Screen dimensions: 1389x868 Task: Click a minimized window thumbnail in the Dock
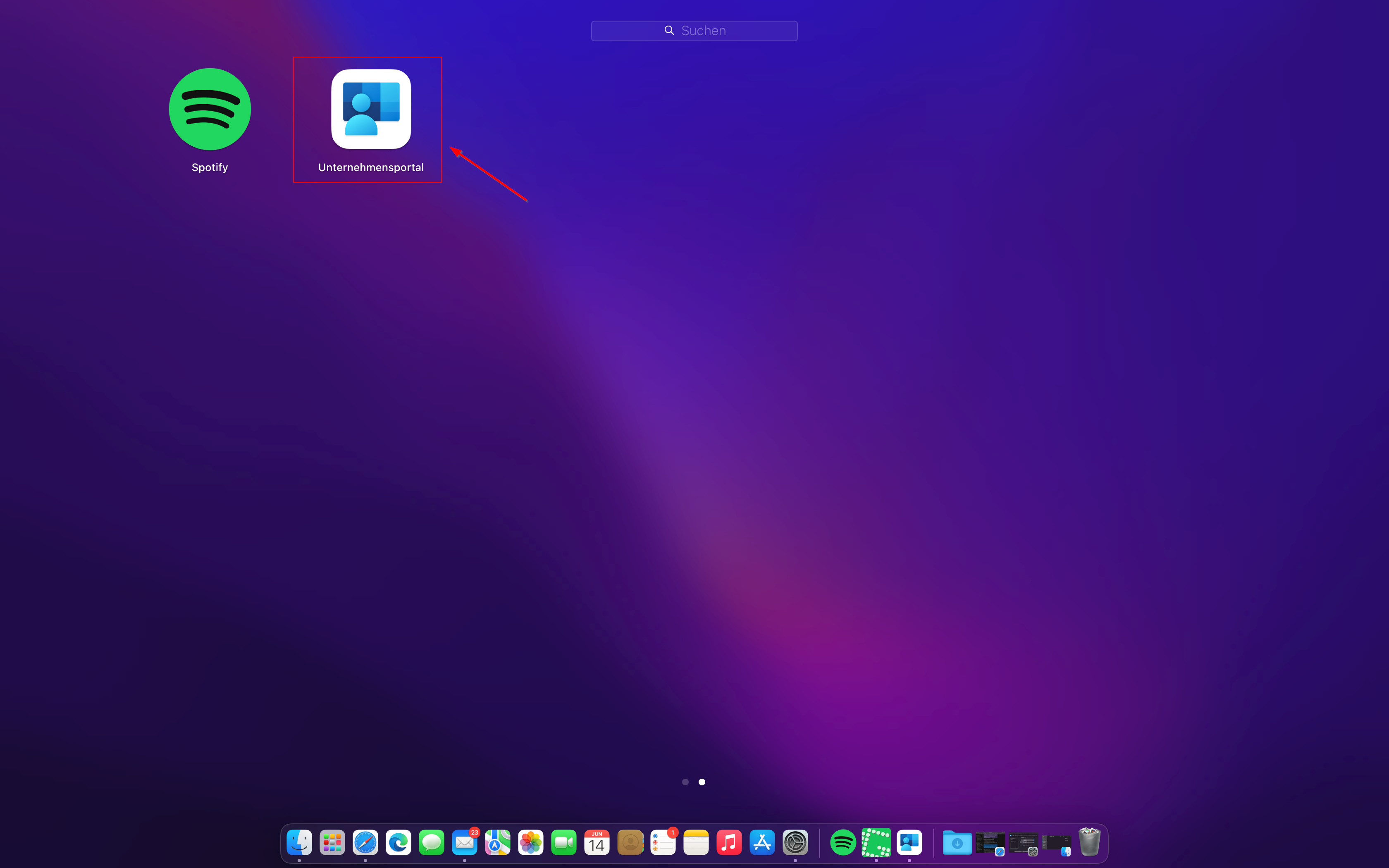(x=990, y=842)
